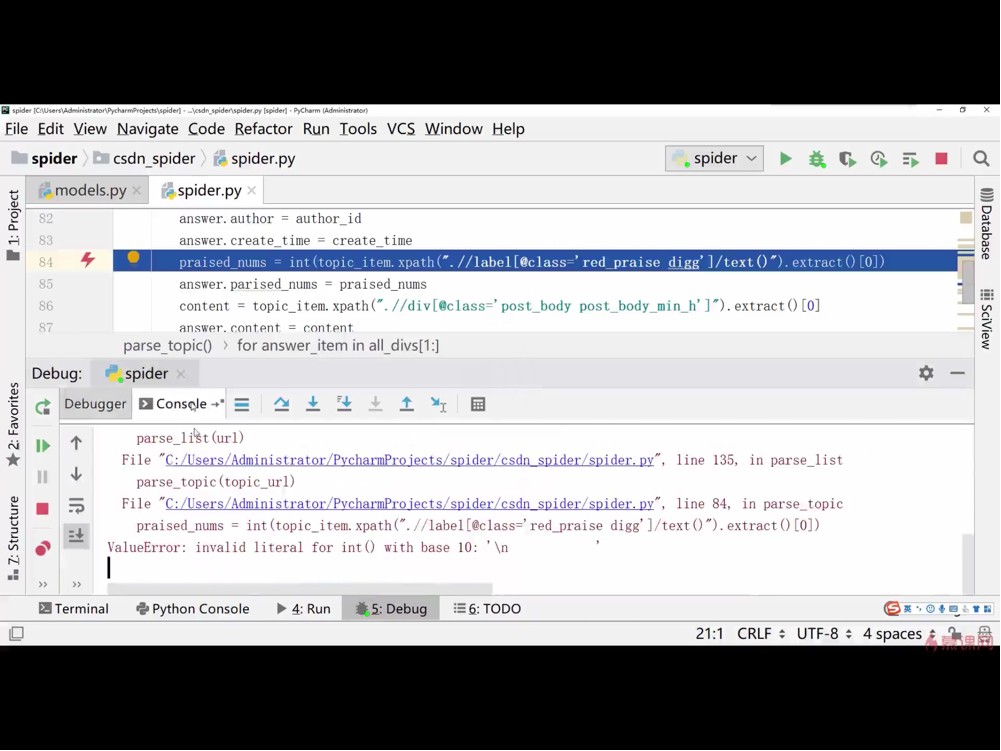Open spider.py link at line 135
The width and height of the screenshot is (1001, 751).
coord(409,460)
